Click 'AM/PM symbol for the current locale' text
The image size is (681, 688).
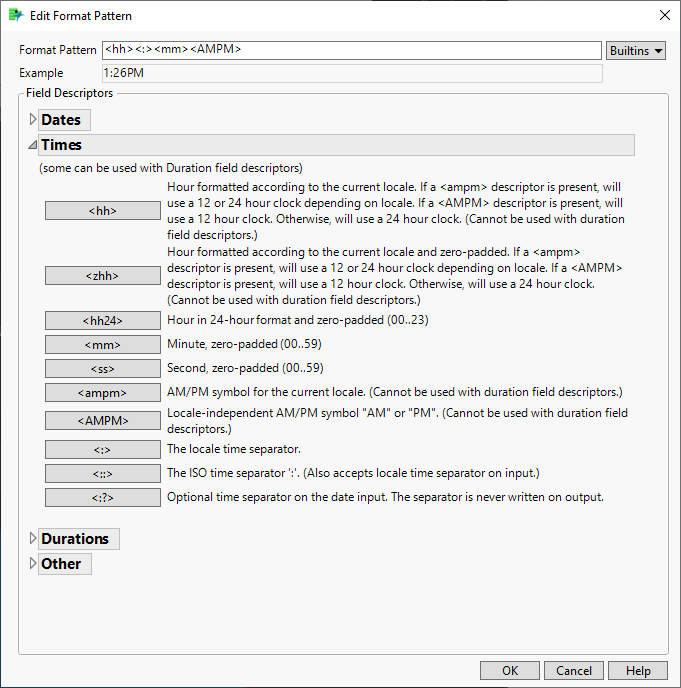[x=394, y=392]
